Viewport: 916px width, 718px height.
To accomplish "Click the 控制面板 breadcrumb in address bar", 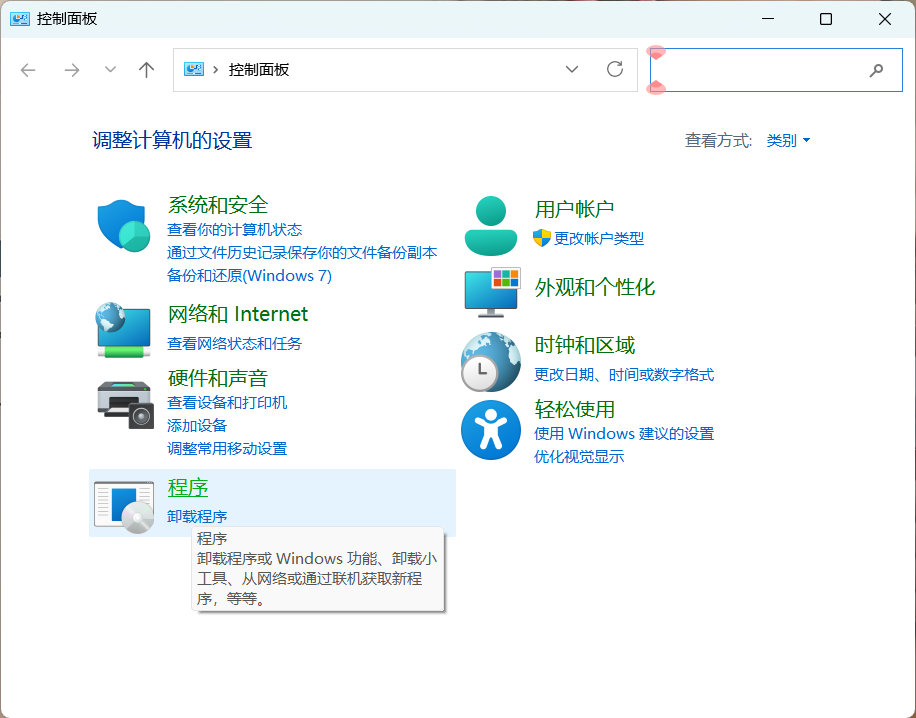I will 259,70.
